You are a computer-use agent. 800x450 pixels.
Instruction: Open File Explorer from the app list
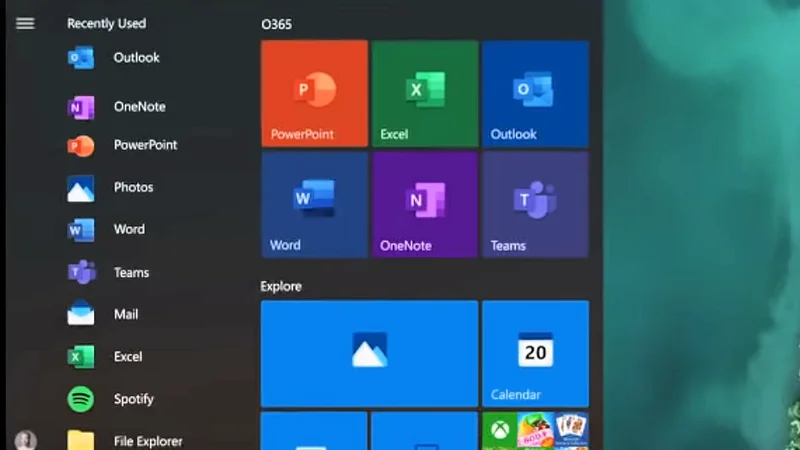tap(125, 441)
